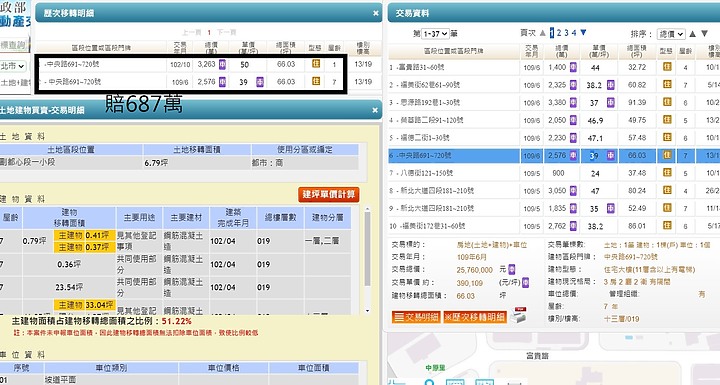720x385 pixels.
Task: Click the 建坪單價計算 button
Action: tap(329, 194)
